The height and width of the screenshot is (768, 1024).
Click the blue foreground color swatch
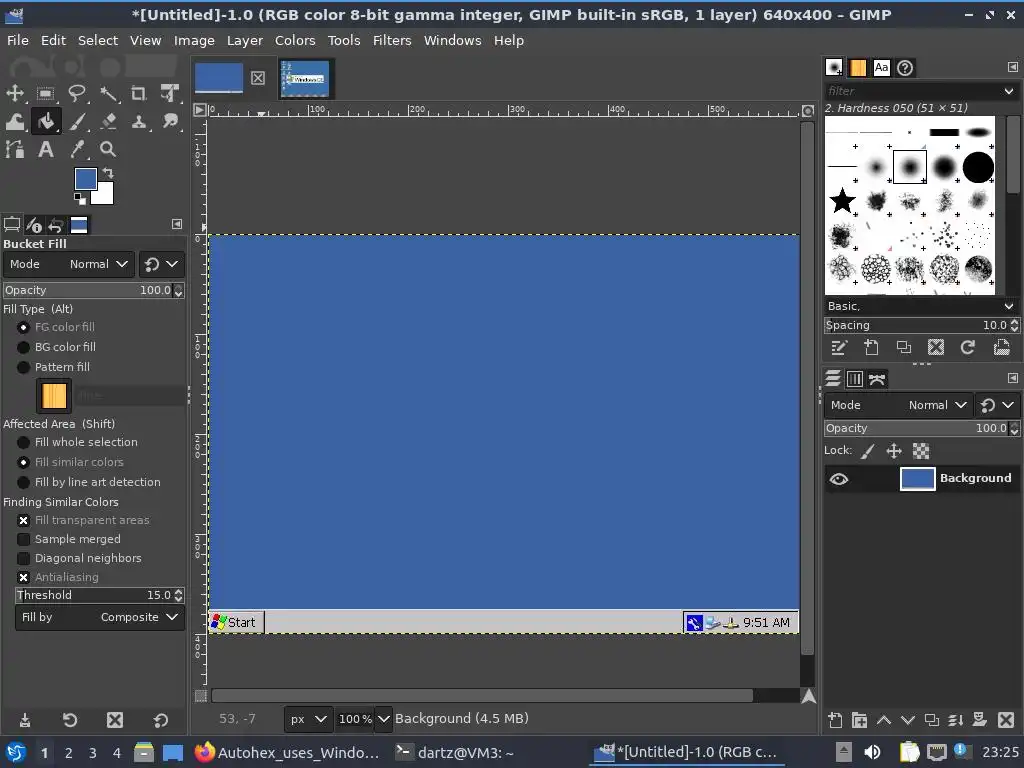[86, 179]
